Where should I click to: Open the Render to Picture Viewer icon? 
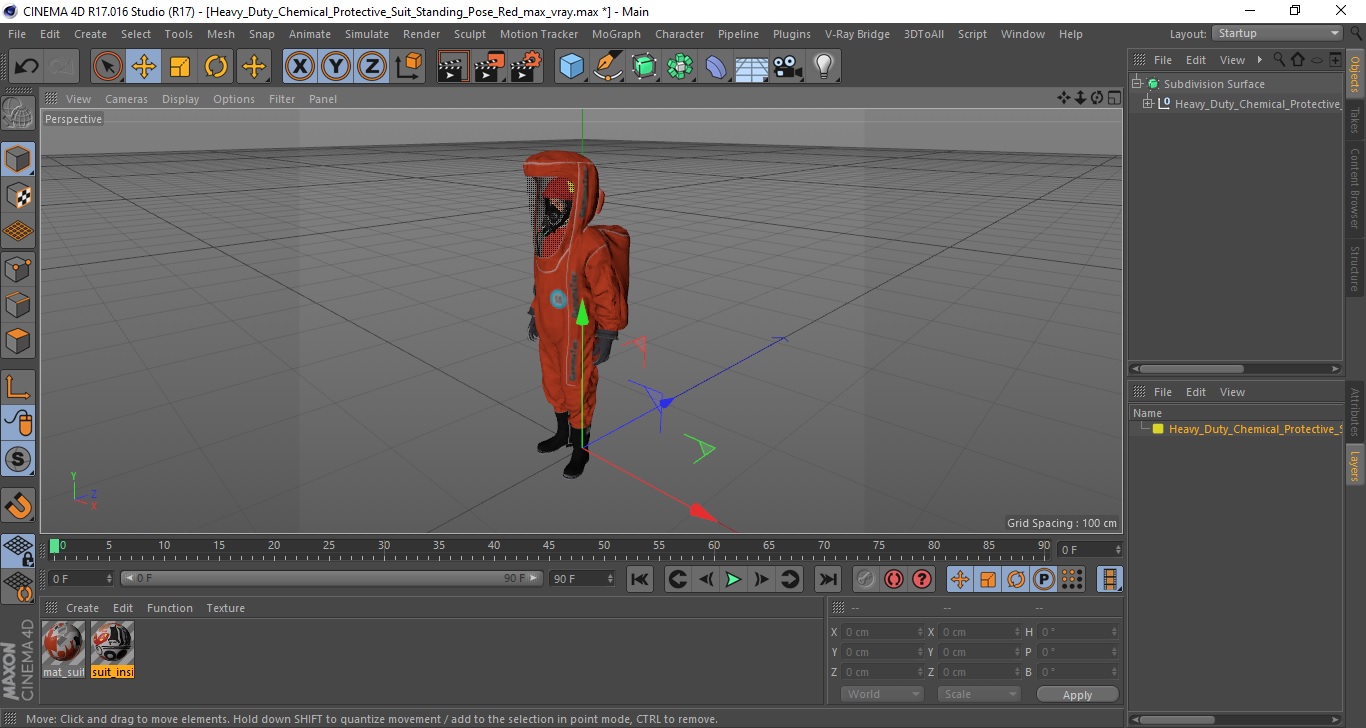coord(490,67)
